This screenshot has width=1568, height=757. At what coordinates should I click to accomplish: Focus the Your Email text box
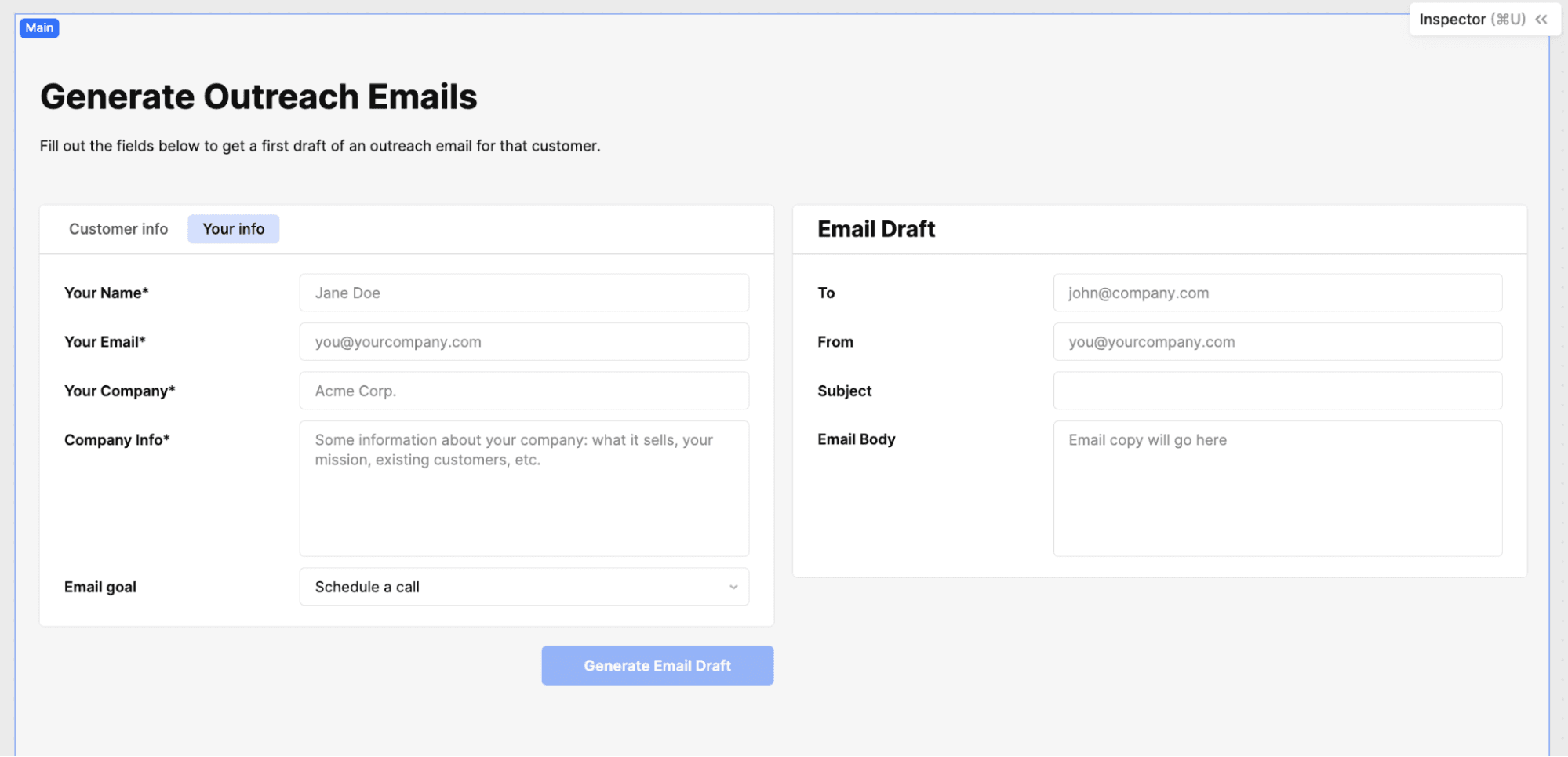pyautogui.click(x=523, y=342)
